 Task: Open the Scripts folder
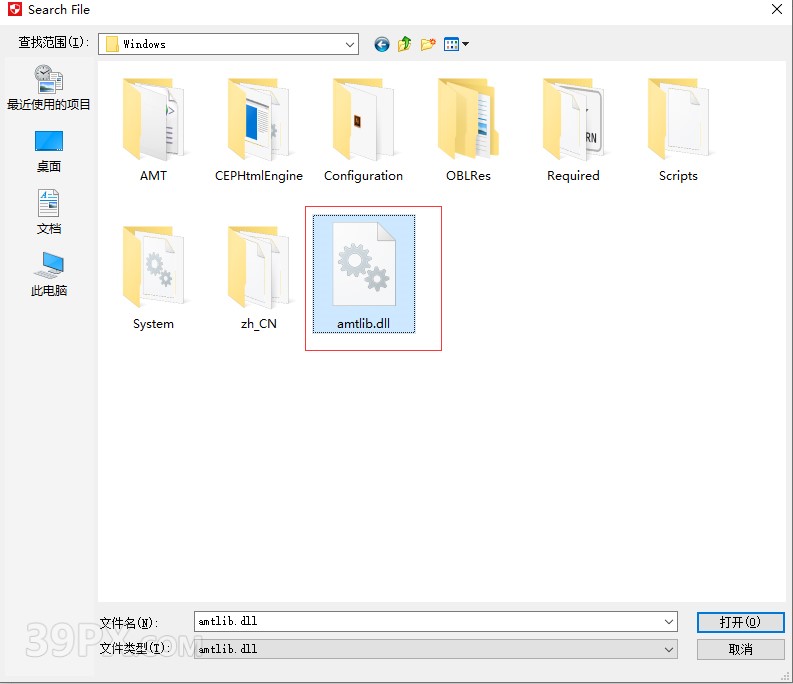coord(678,131)
